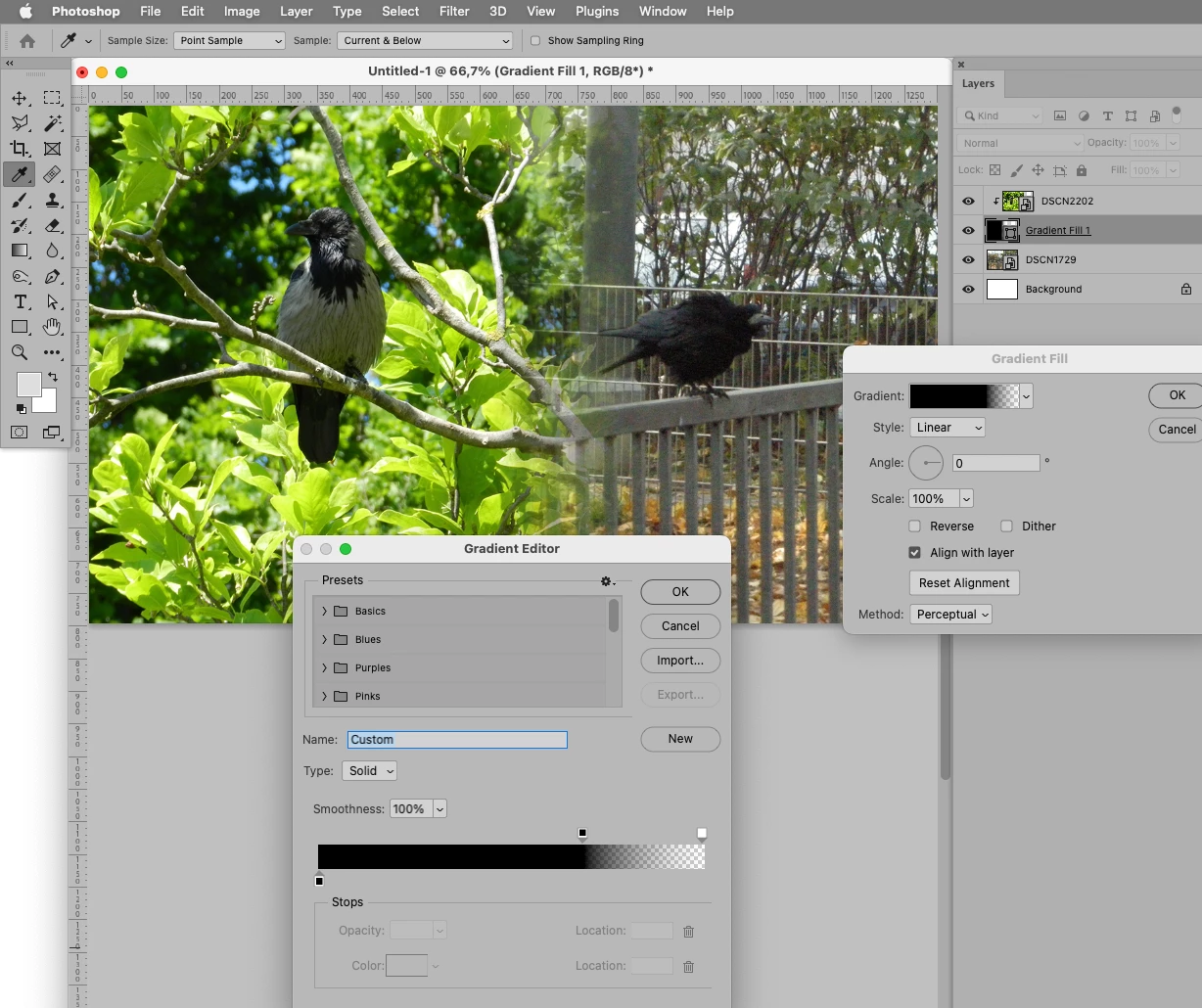
Task: Open the Edit Toolbar three-dots menu
Action: (52, 352)
